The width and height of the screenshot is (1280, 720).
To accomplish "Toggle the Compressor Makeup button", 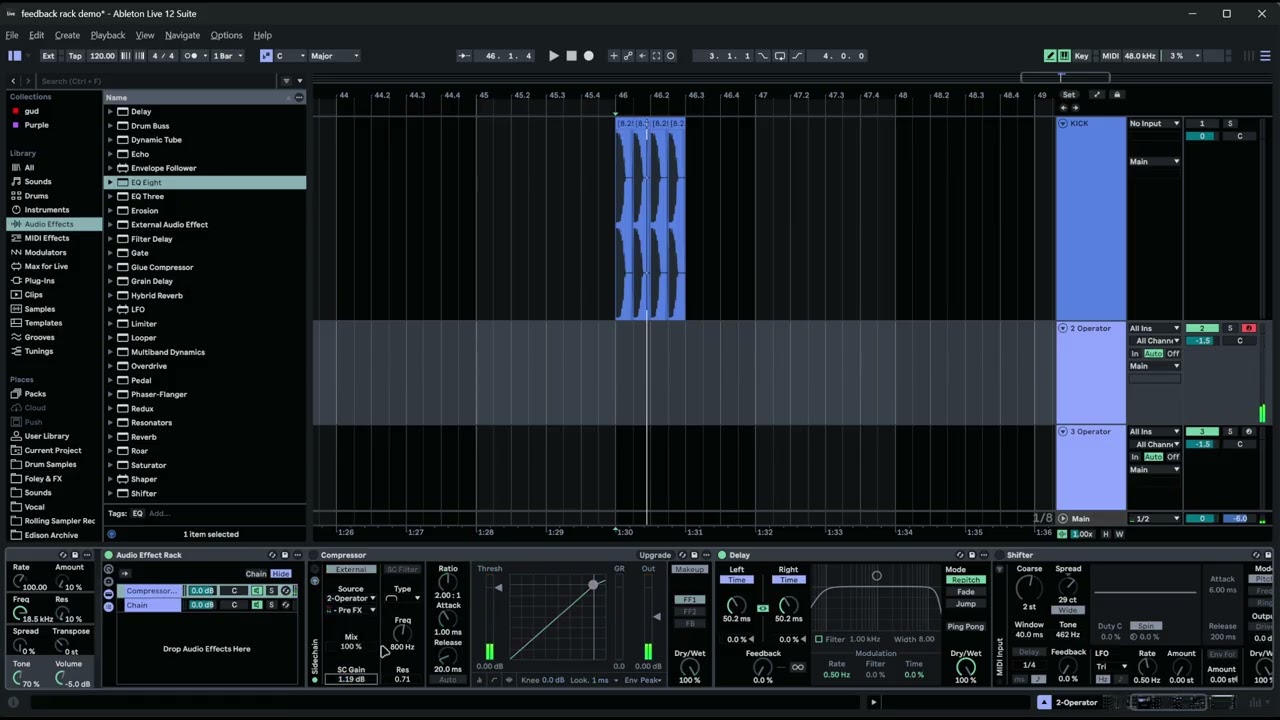I will (x=689, y=570).
